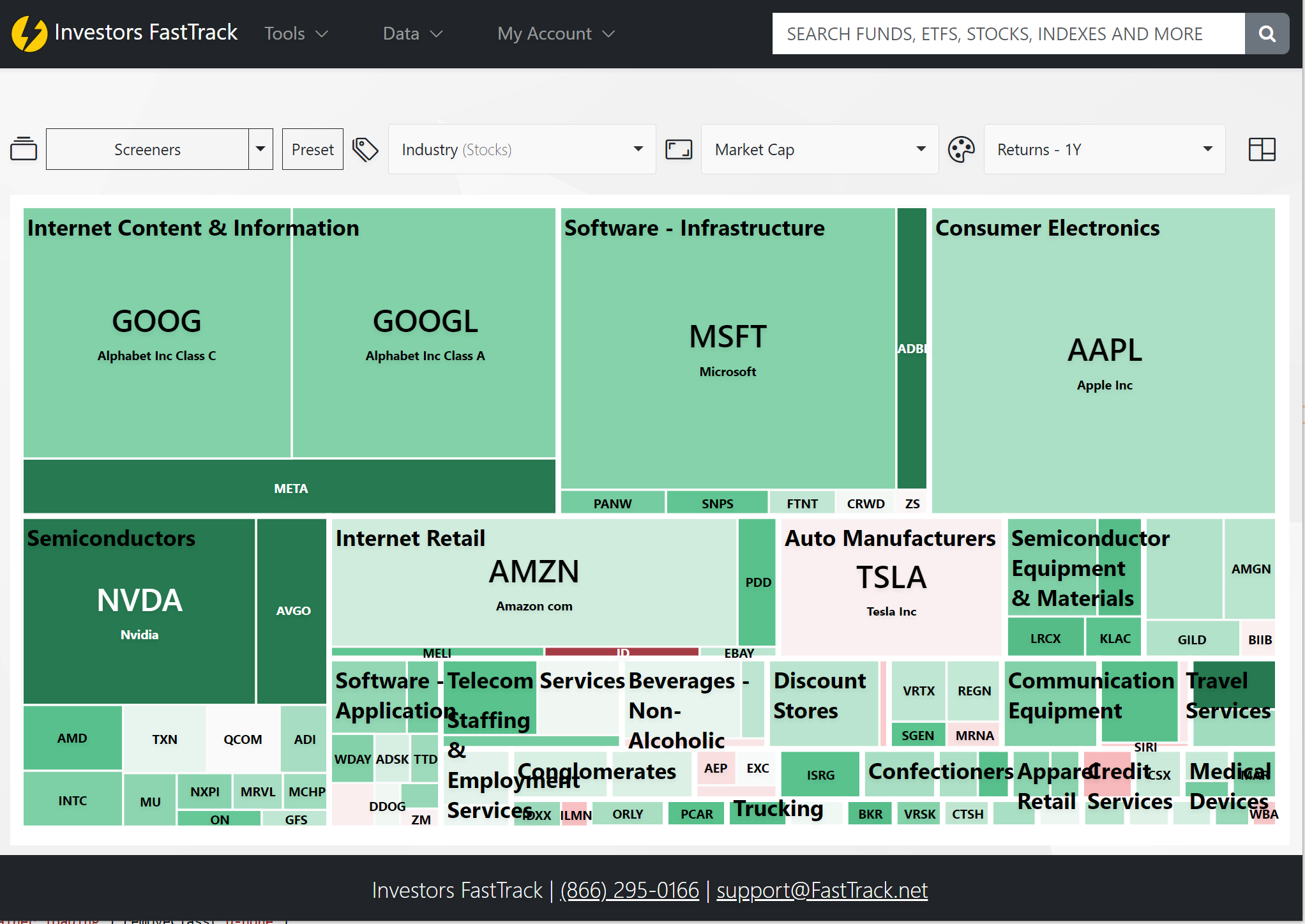1305x924 pixels.
Task: Select the NVDA Nvidia tile
Action: [x=139, y=611]
